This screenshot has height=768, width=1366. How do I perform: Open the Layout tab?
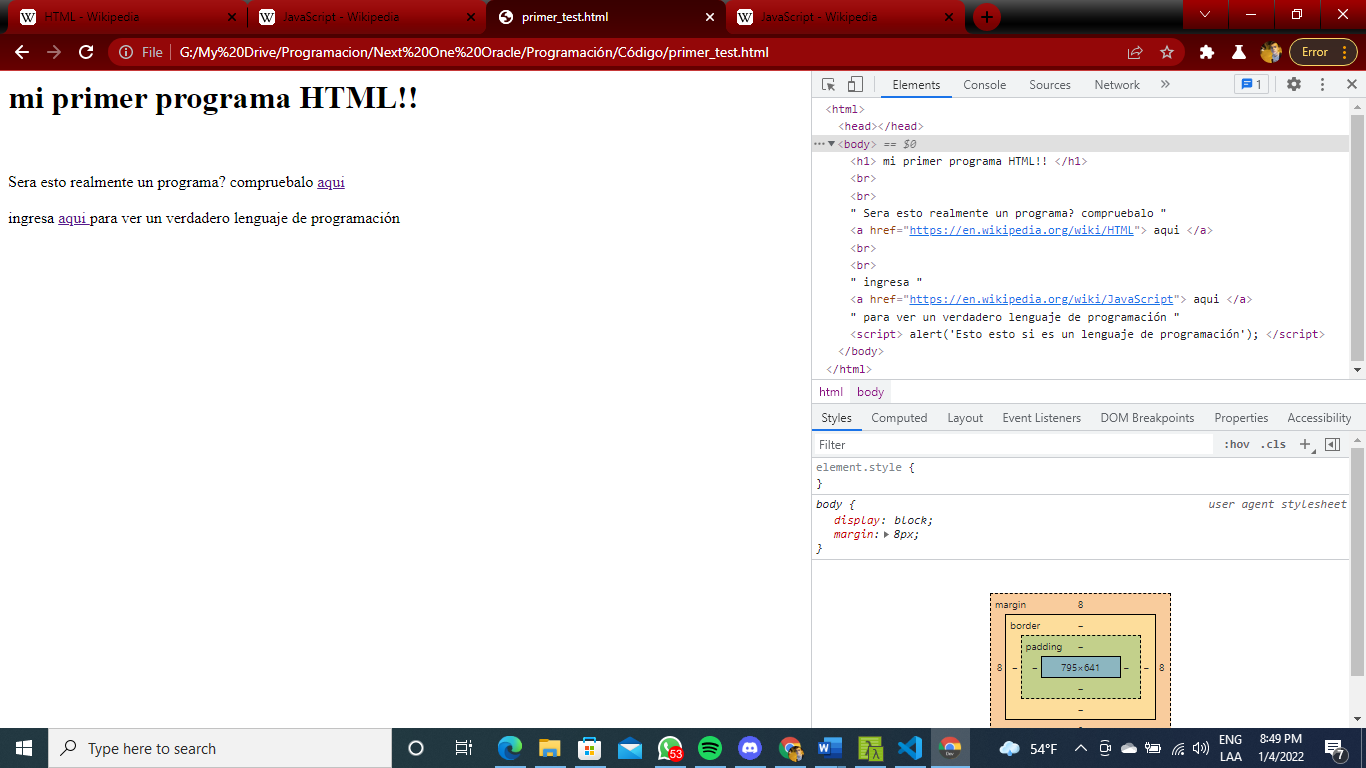click(965, 418)
